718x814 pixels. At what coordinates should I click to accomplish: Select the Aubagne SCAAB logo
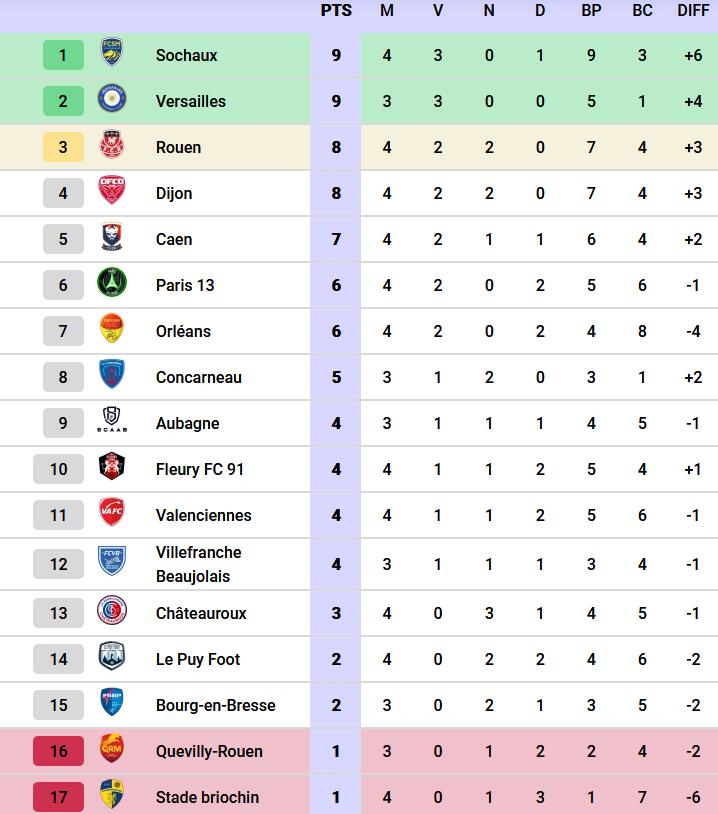[x=111, y=423]
